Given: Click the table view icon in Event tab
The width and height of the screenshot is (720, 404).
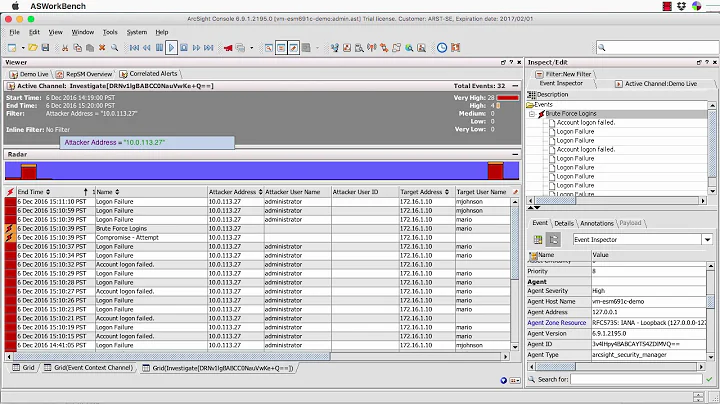Looking at the screenshot, I should (538, 240).
